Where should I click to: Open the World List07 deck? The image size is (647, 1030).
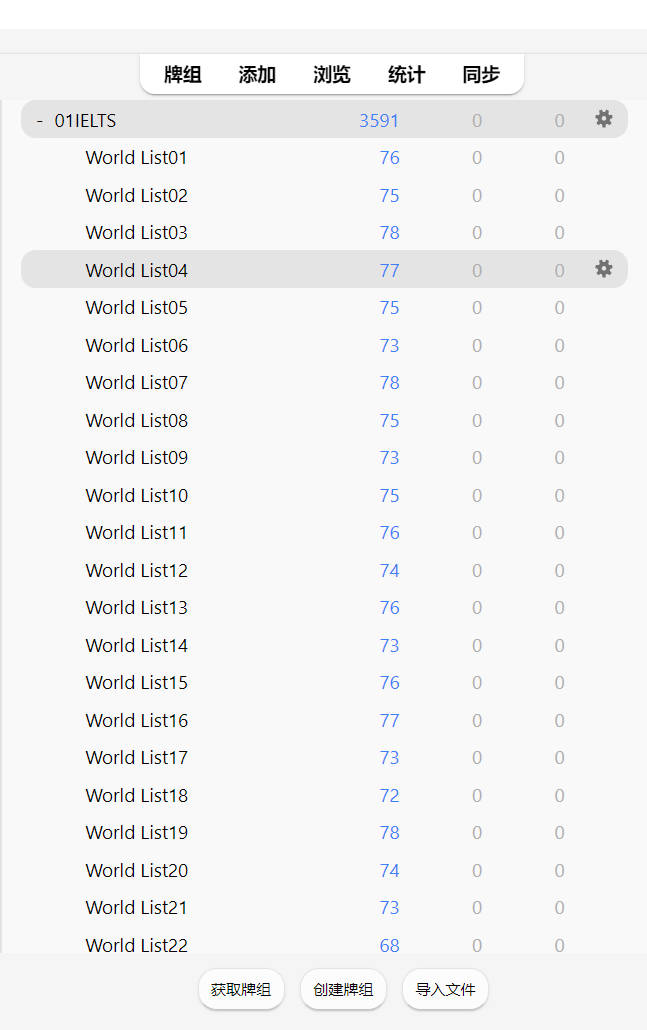click(136, 383)
